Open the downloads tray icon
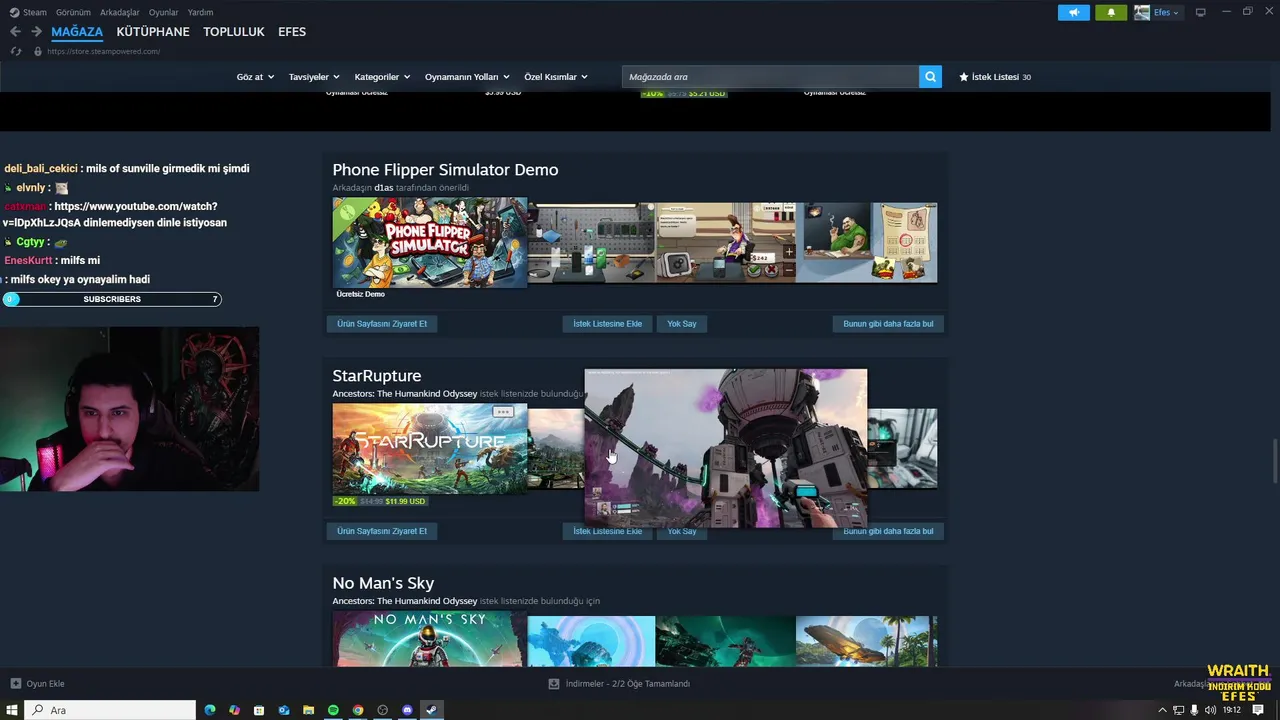 point(554,684)
